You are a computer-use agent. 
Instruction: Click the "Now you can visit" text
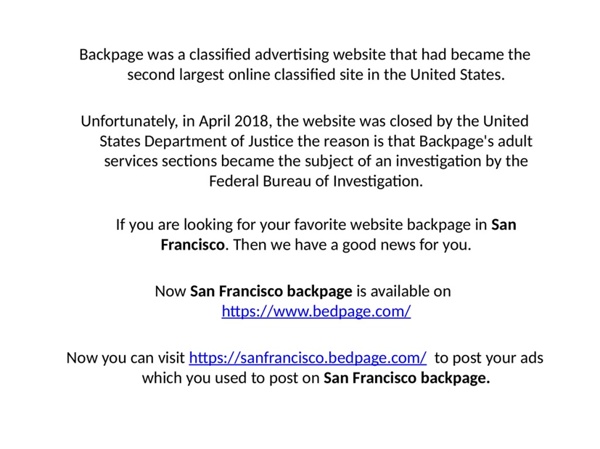point(125,358)
